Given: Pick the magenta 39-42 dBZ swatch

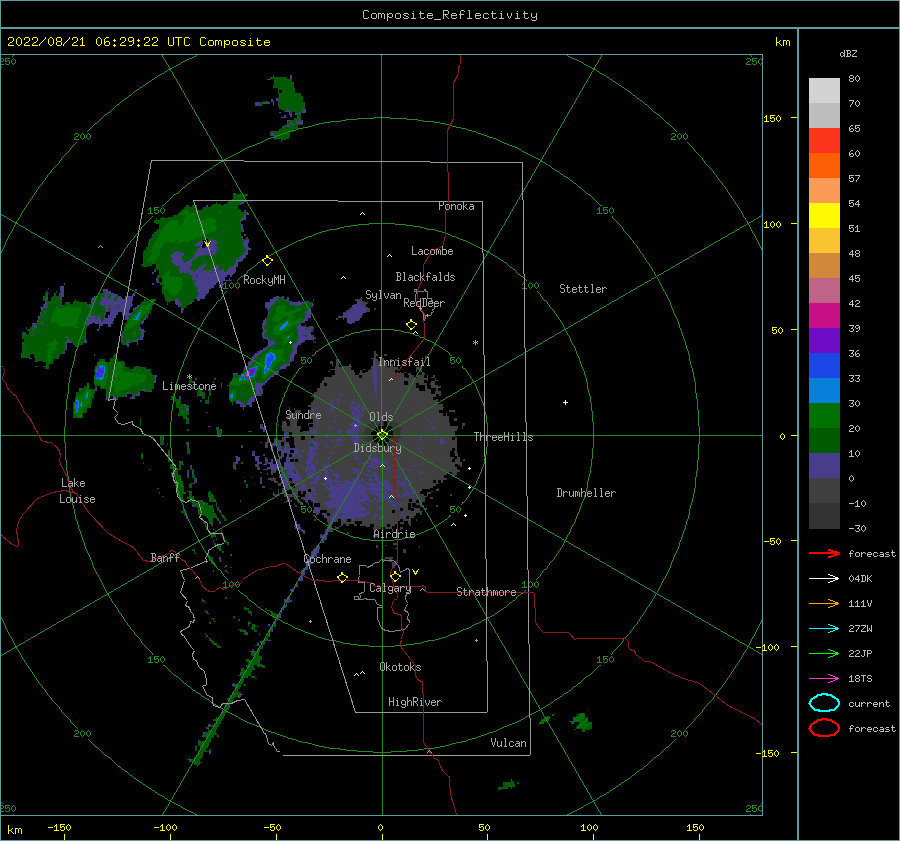Looking at the screenshot, I should 824,316.
